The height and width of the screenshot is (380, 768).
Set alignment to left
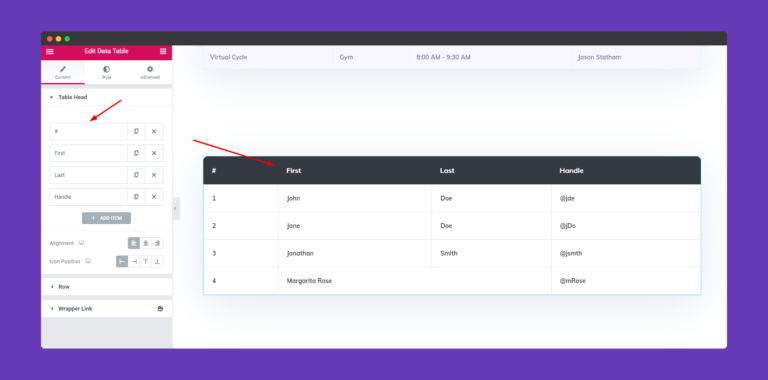134,243
